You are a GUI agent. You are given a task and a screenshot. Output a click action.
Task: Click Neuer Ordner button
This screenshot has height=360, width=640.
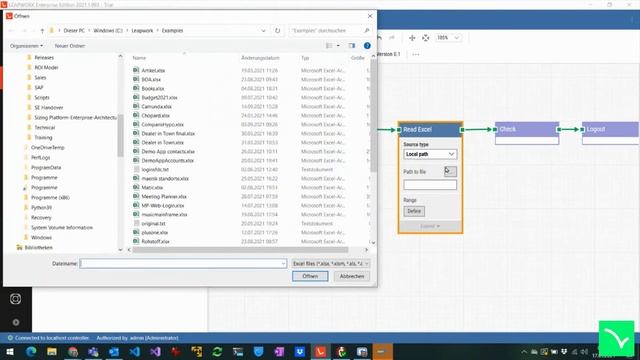[70, 46]
